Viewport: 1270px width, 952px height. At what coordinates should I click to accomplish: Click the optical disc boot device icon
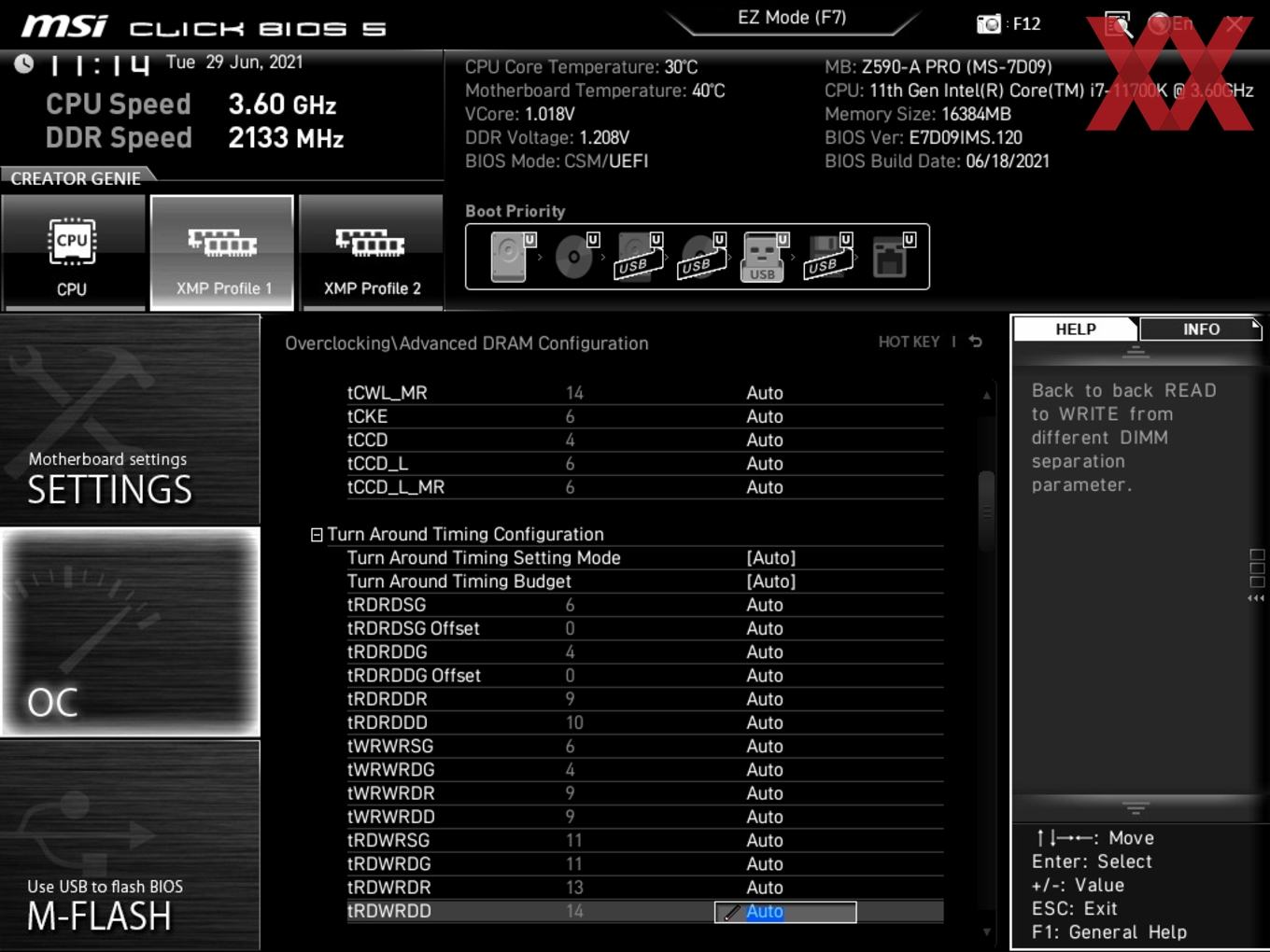(576, 257)
